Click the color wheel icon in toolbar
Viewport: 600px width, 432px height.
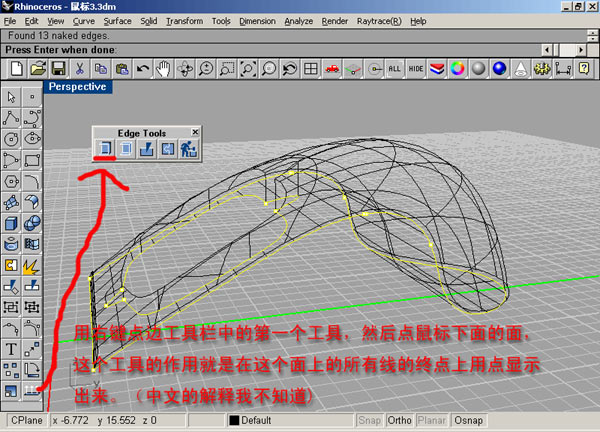(x=457, y=68)
